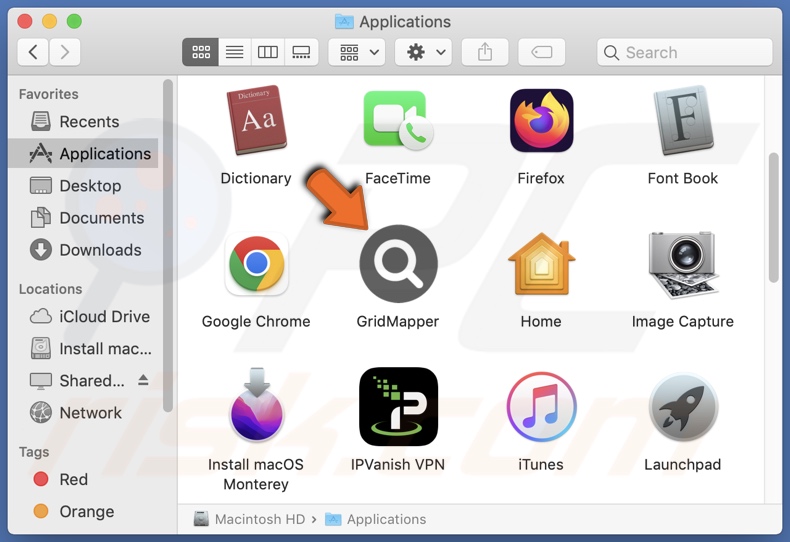The image size is (790, 542).
Task: Select the GridMapper magnifier app icon
Action: pyautogui.click(x=399, y=263)
